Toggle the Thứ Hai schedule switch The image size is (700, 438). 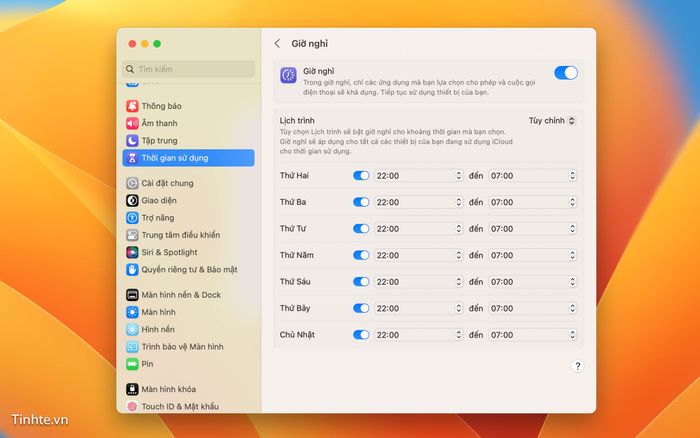pyautogui.click(x=361, y=175)
